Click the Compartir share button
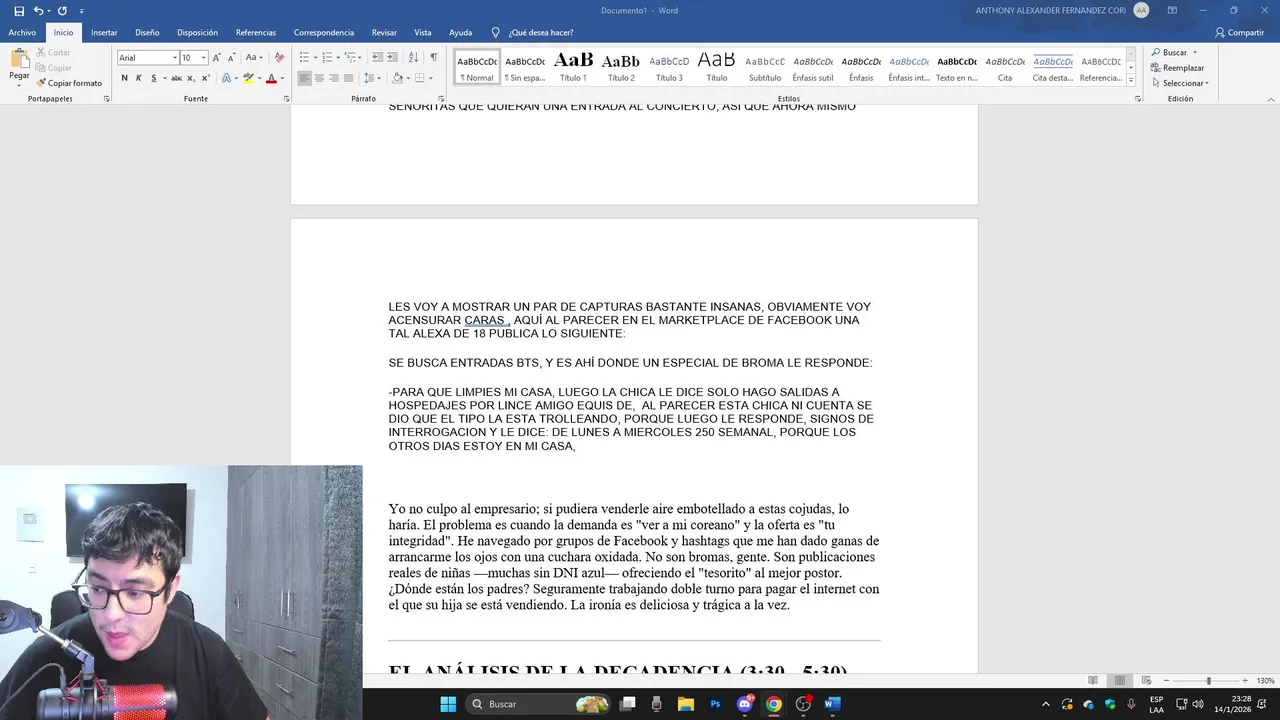Screen dimensions: 1280x720 tap(1240, 33)
